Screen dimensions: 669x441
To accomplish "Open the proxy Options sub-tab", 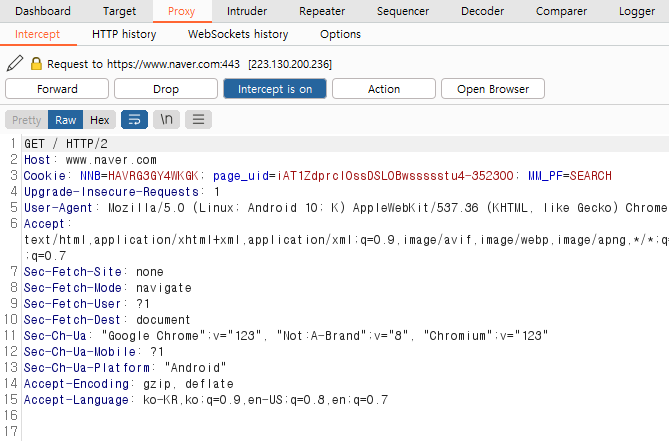I will coord(340,34).
